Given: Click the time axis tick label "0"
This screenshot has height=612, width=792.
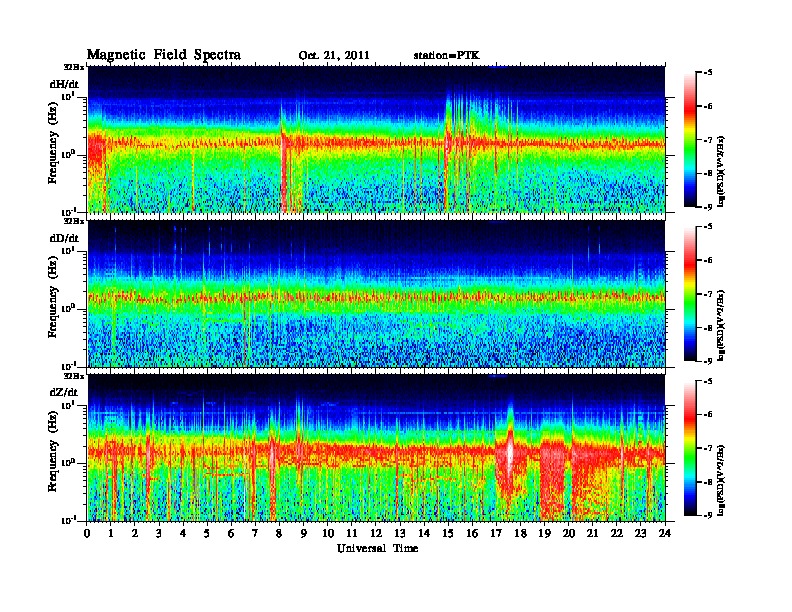Looking at the screenshot, I should (87, 533).
